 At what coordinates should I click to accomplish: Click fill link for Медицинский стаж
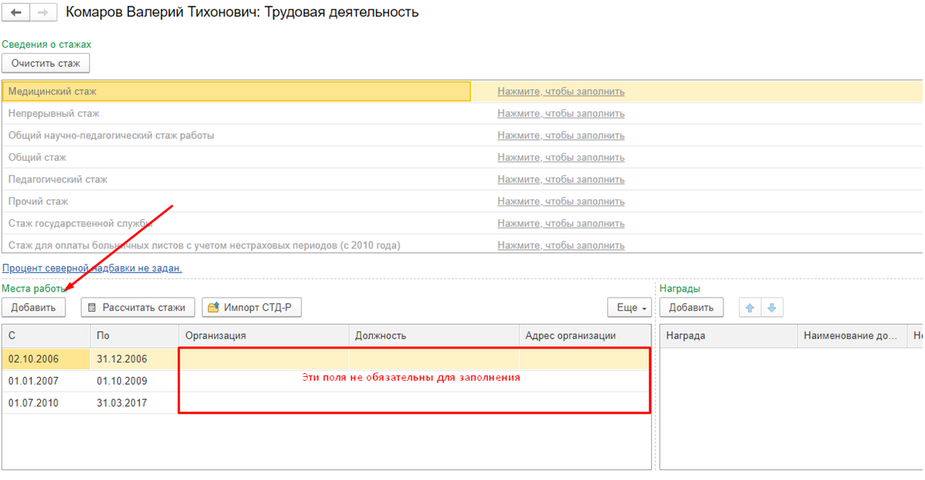[x=561, y=91]
